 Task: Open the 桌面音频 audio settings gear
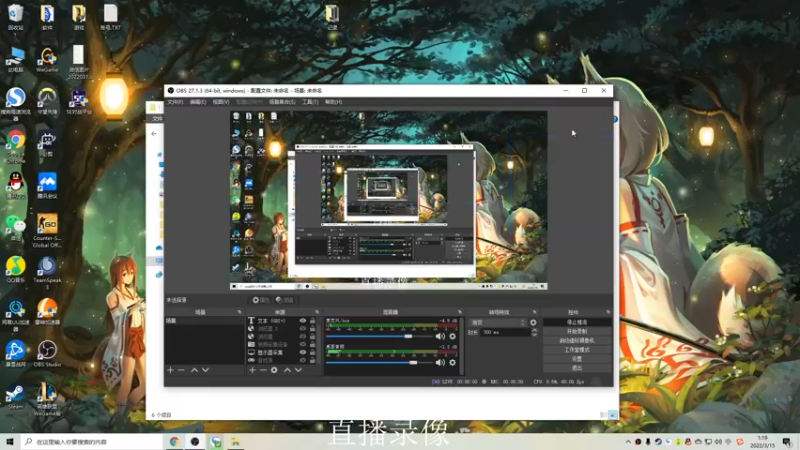pyautogui.click(x=452, y=362)
